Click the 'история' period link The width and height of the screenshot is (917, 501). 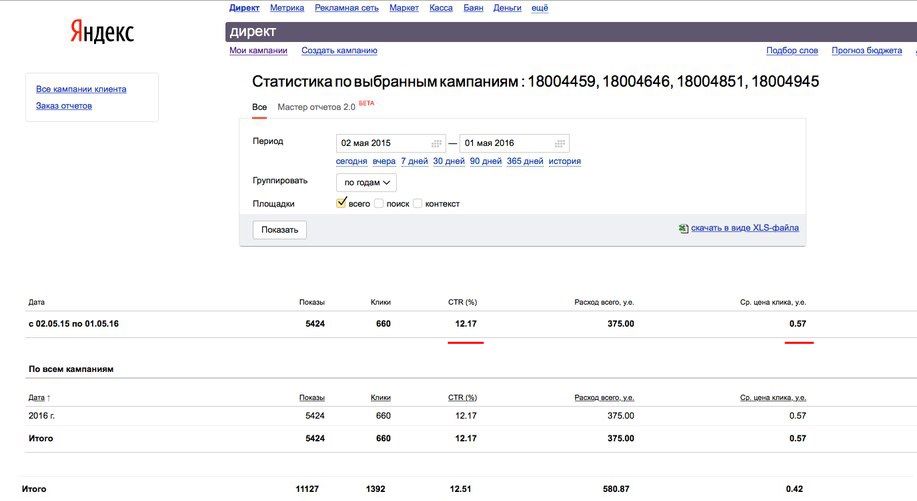click(x=565, y=161)
